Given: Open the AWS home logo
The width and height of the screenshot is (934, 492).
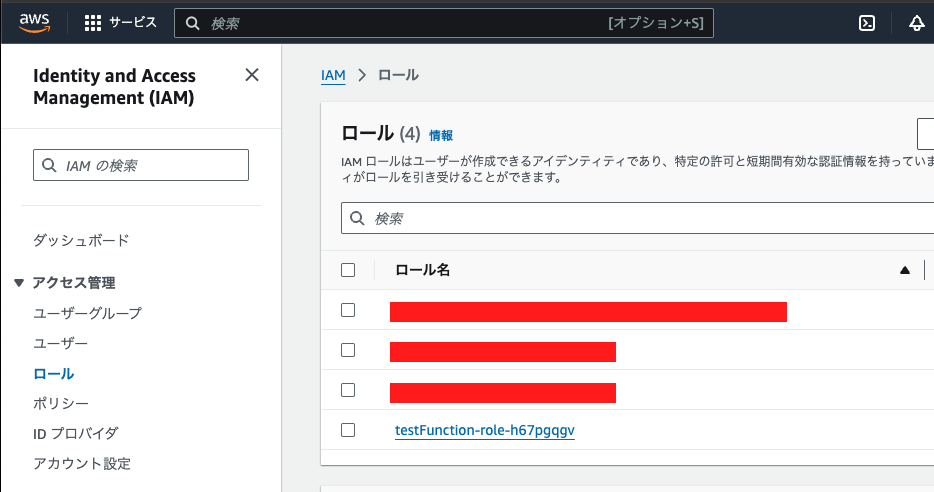Looking at the screenshot, I should click(35, 23).
